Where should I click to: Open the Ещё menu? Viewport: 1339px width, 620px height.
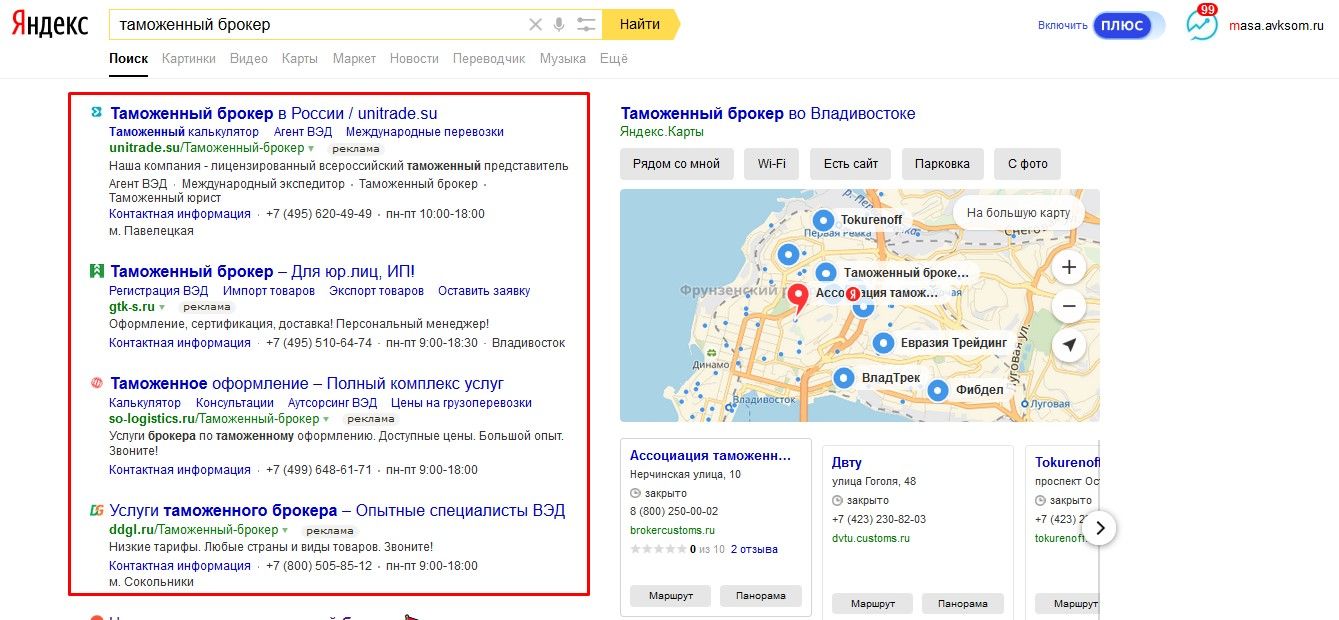(613, 59)
